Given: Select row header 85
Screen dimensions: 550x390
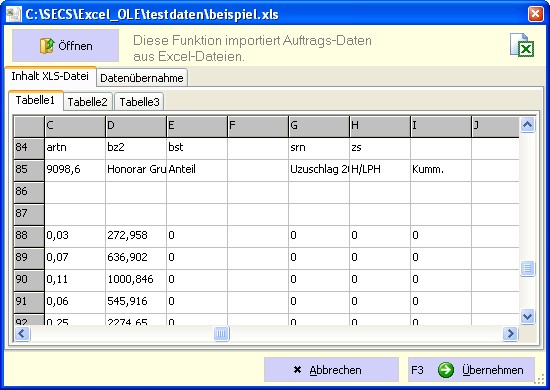Looking at the screenshot, I should tap(29, 170).
